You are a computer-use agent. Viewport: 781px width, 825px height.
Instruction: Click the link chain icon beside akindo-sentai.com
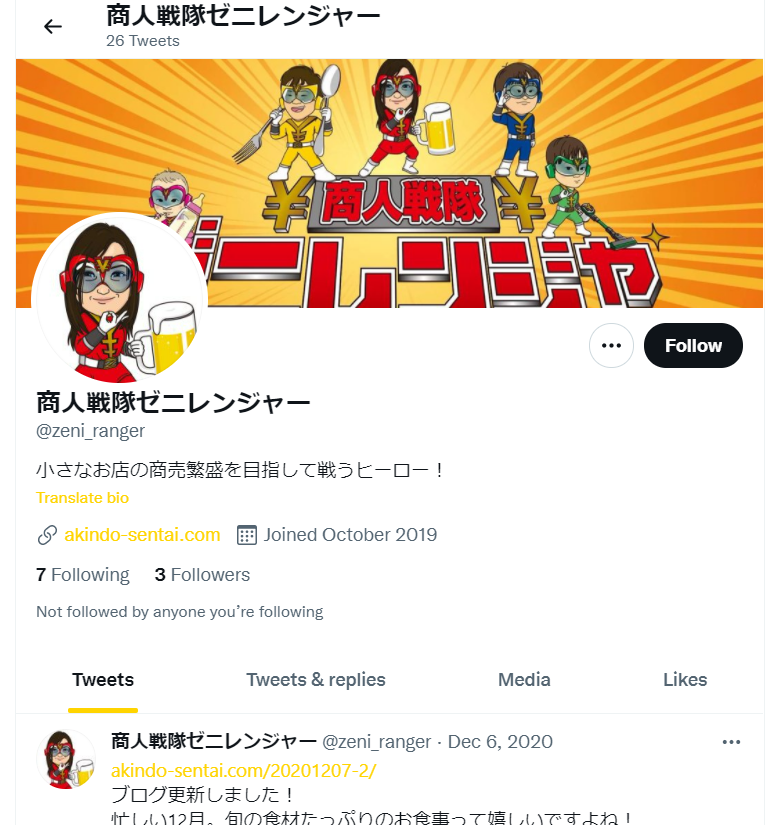(x=47, y=535)
